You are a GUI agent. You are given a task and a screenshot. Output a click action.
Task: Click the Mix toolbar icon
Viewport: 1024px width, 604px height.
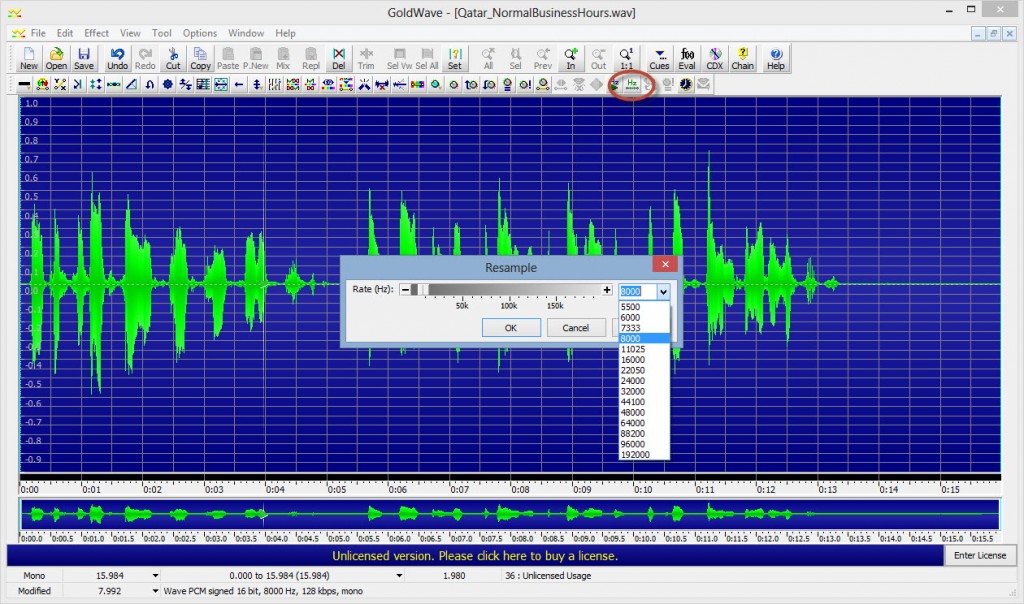(x=283, y=58)
